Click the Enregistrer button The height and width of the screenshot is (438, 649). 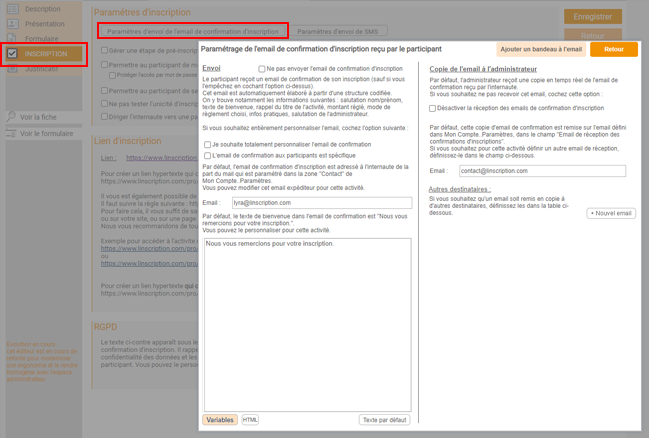pos(593,17)
